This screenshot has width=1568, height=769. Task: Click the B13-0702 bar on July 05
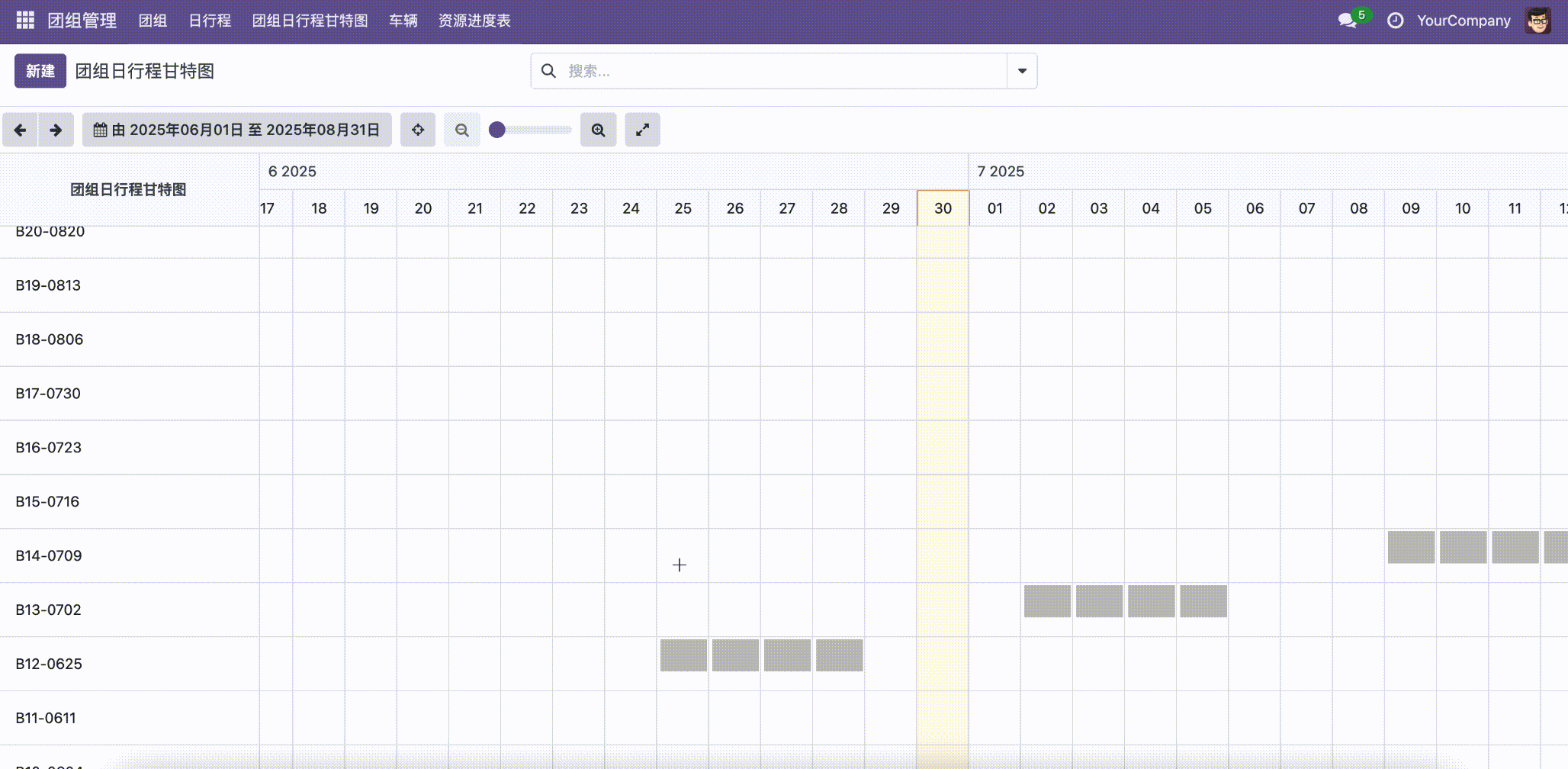(x=1203, y=601)
